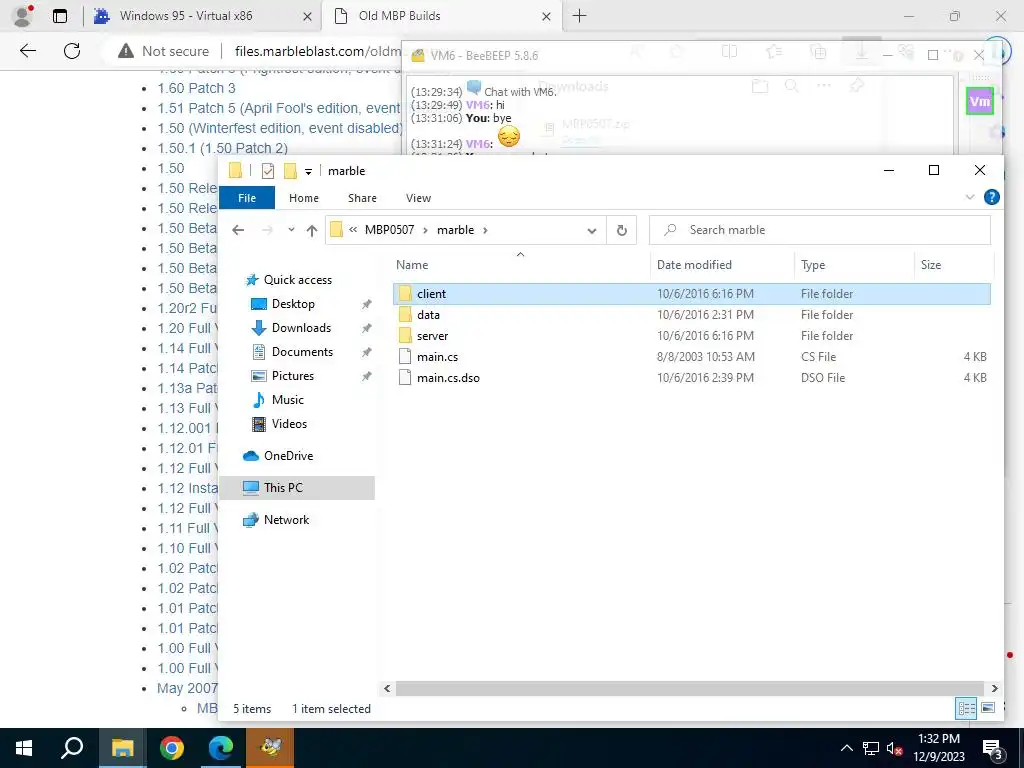Click the Search marble input field
The height and width of the screenshot is (768, 1024).
click(820, 230)
